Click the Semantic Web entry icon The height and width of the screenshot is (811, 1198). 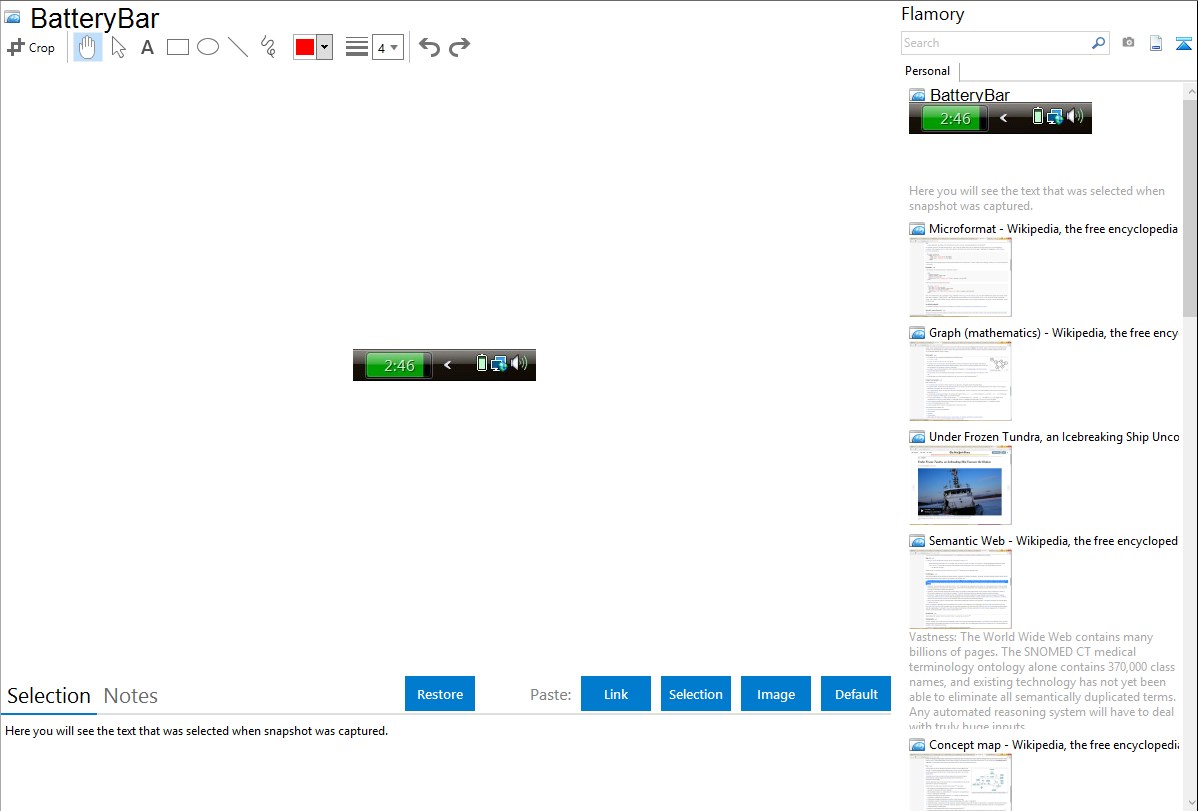click(917, 541)
